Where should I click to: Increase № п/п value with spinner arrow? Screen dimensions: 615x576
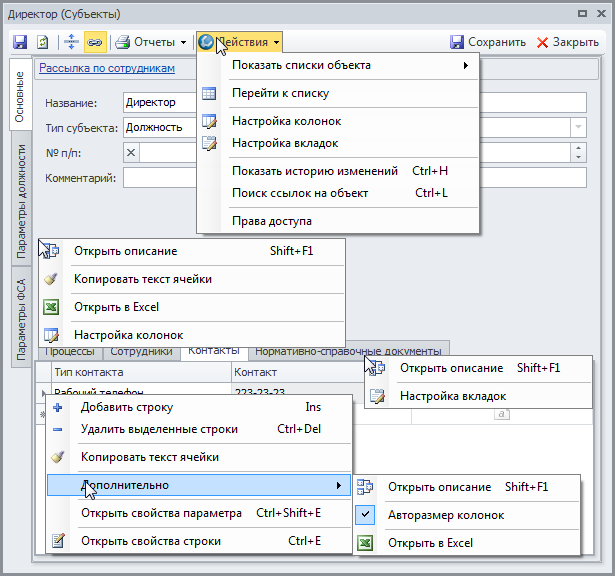579,148
